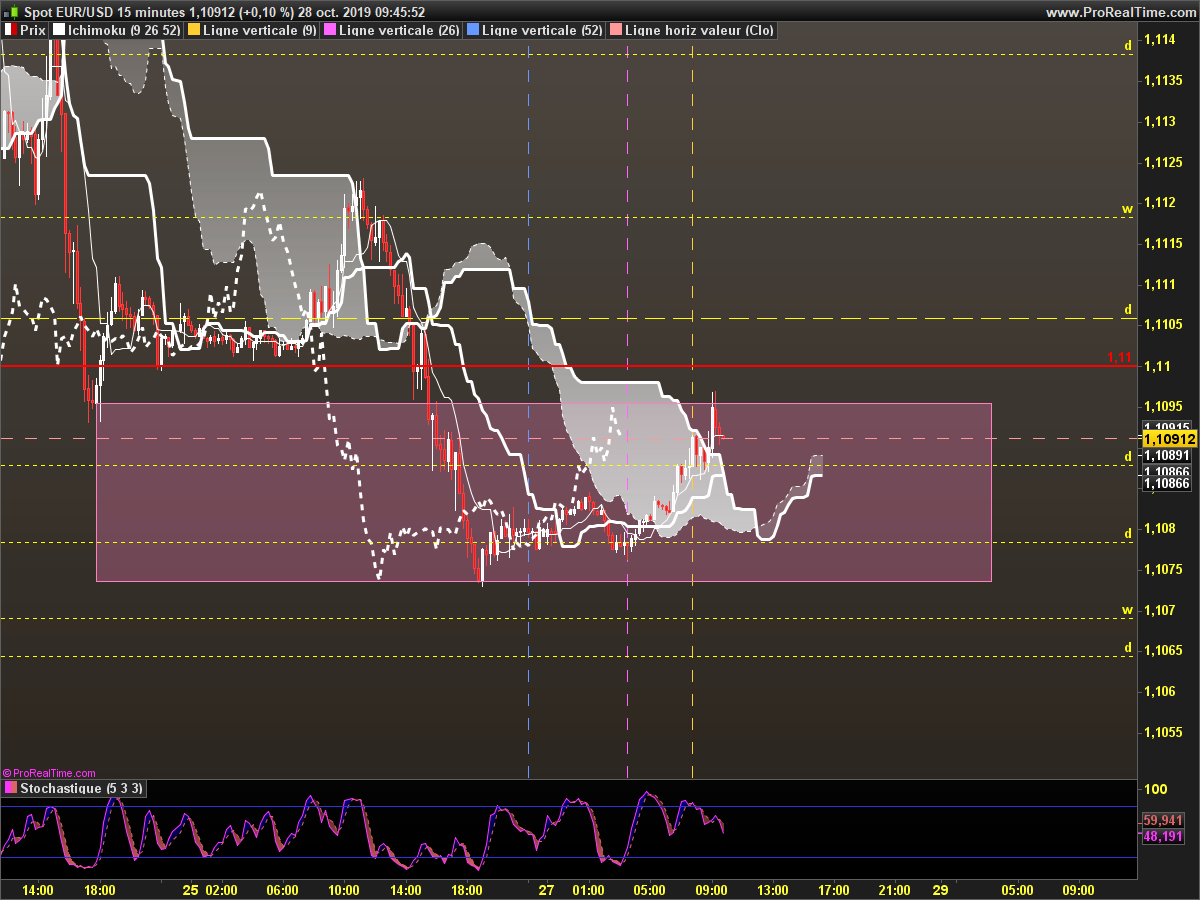The height and width of the screenshot is (900, 1200).
Task: Click the 1,1075 price axis label
Action: 1164,569
